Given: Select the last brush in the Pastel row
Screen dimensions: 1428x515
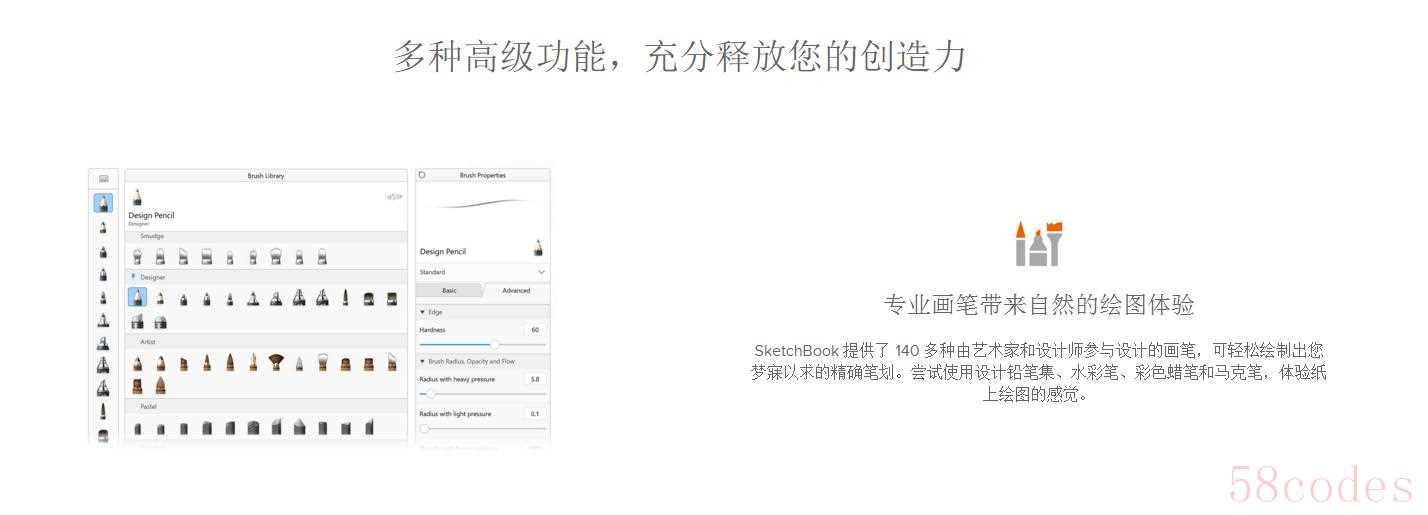Looking at the screenshot, I should (368, 428).
